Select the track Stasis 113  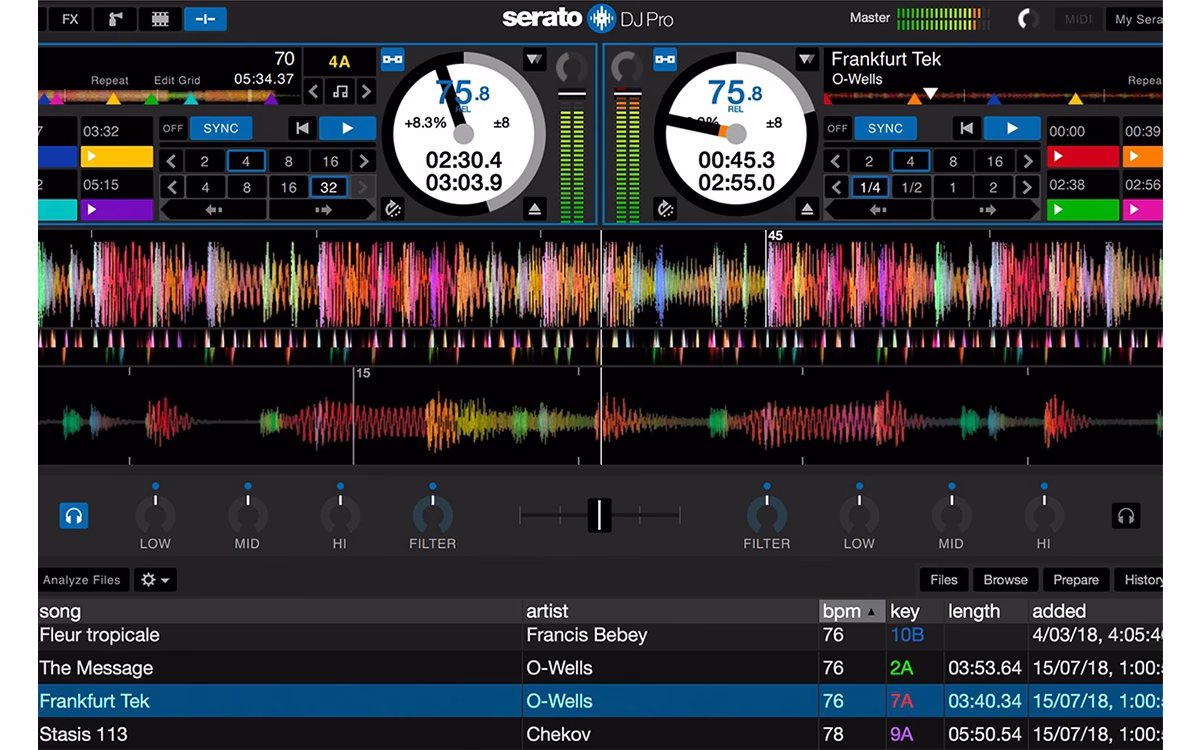tap(600, 734)
